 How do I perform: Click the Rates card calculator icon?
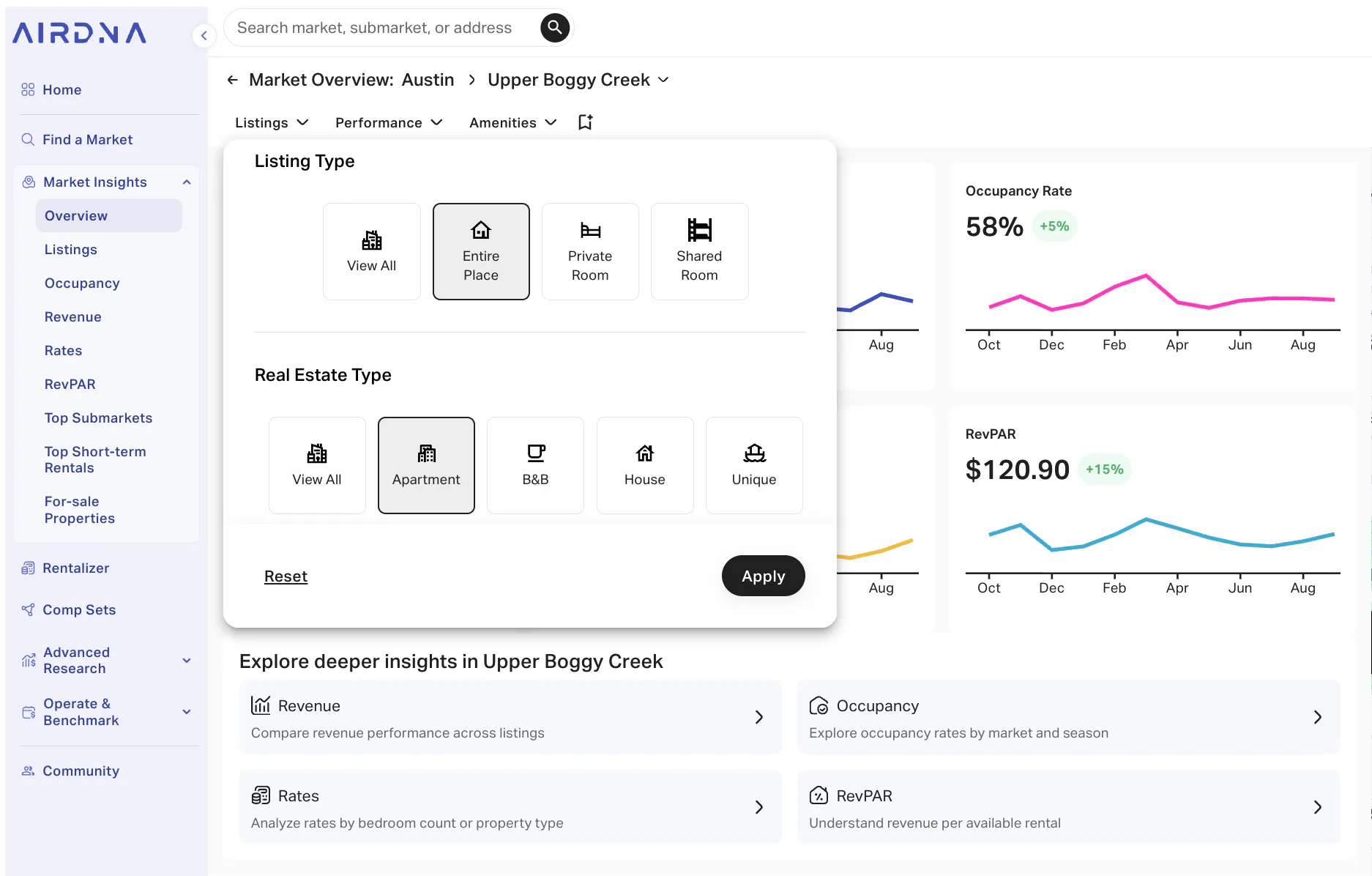coord(260,795)
